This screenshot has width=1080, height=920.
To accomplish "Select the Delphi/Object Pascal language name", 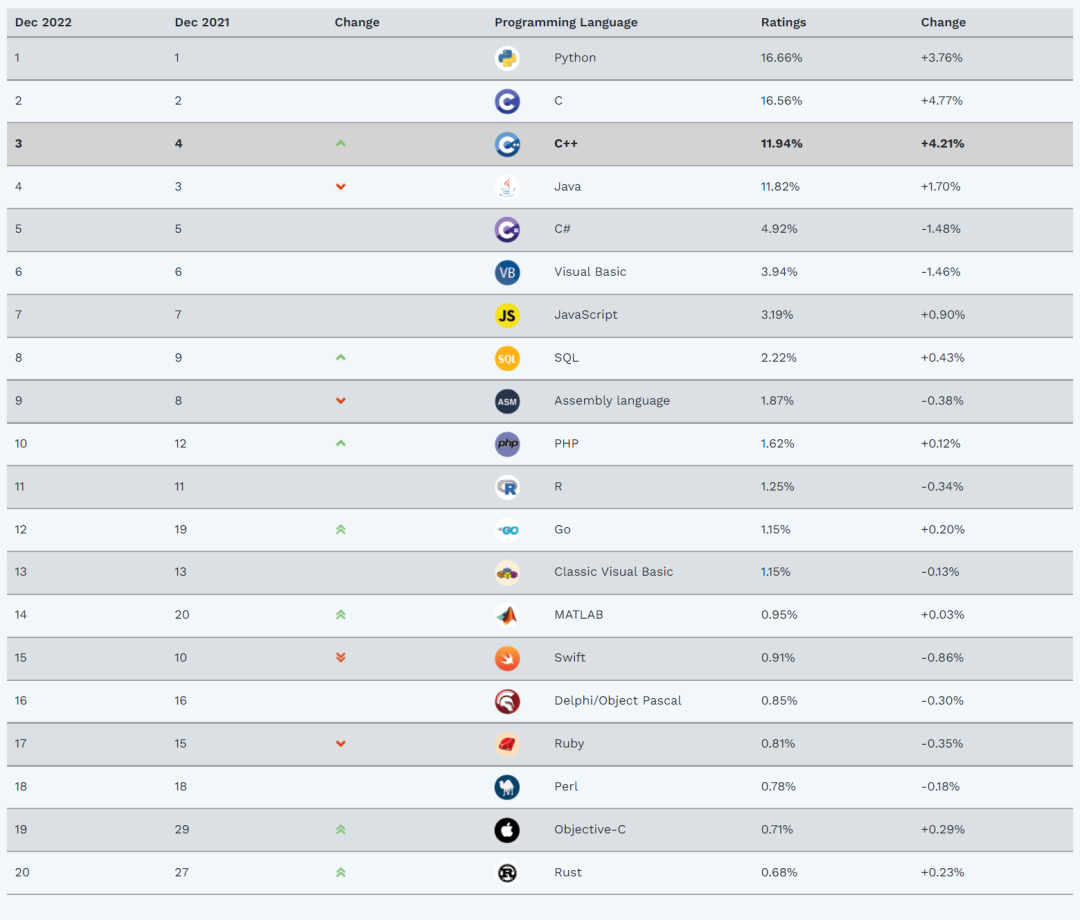I will click(x=617, y=700).
